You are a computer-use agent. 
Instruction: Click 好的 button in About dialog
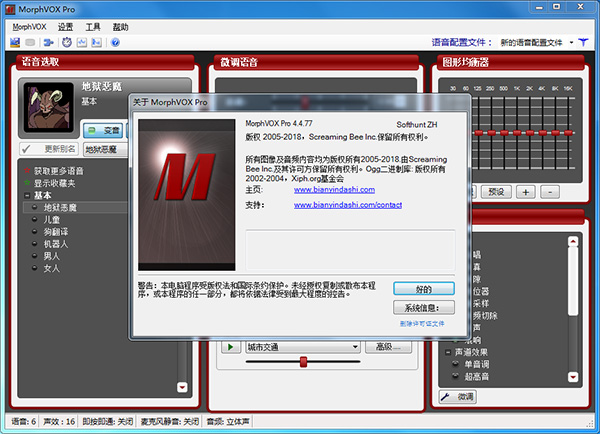click(424, 289)
